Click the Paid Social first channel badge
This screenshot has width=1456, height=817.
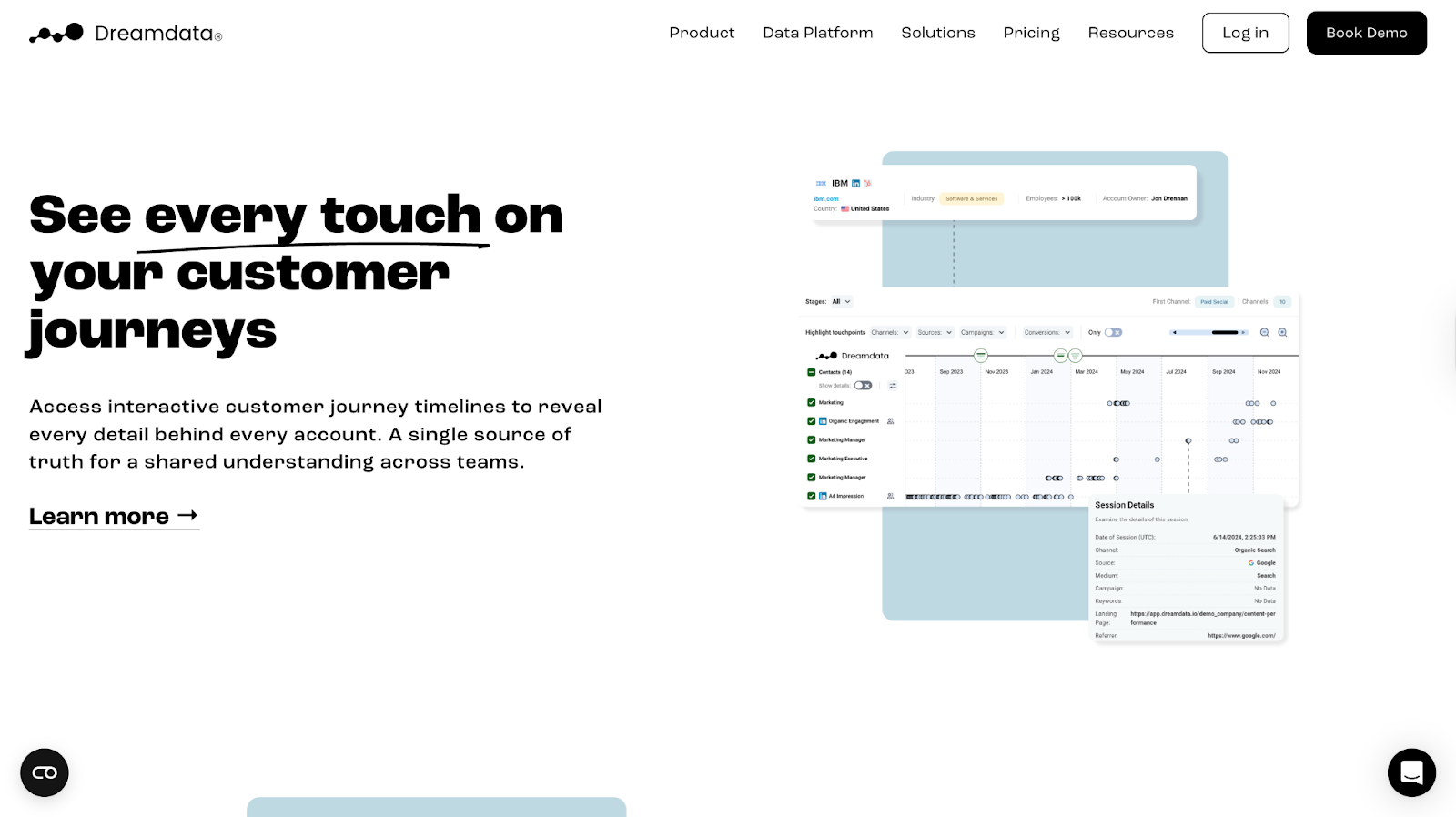(x=1214, y=301)
